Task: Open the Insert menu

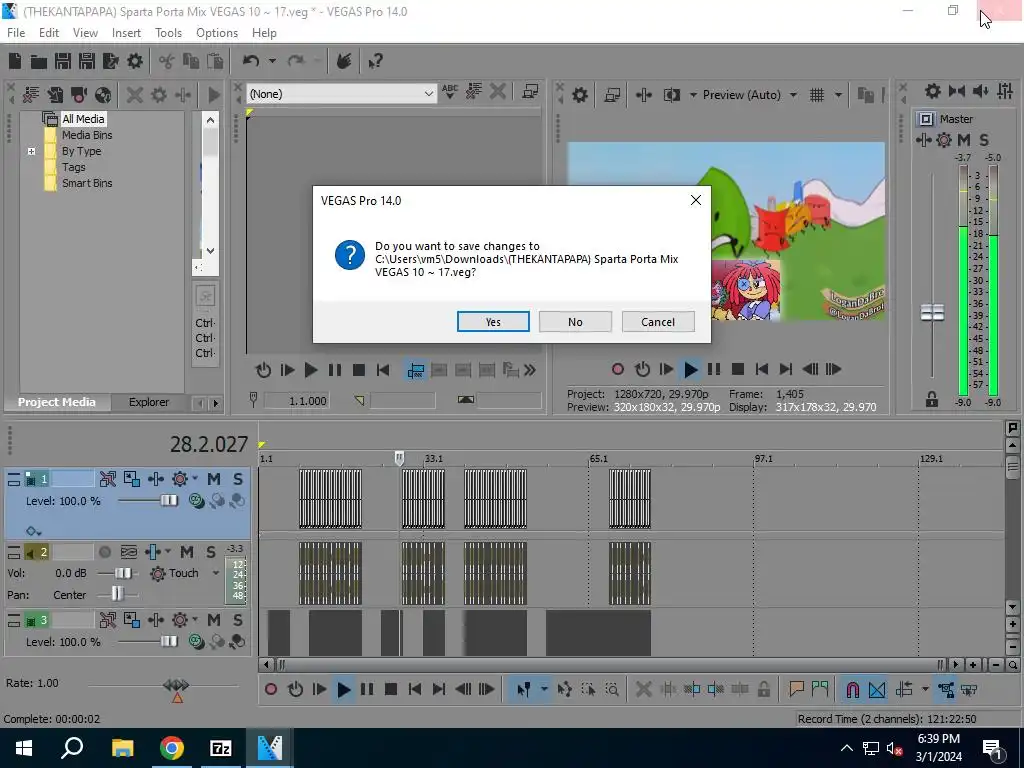Action: [x=126, y=33]
